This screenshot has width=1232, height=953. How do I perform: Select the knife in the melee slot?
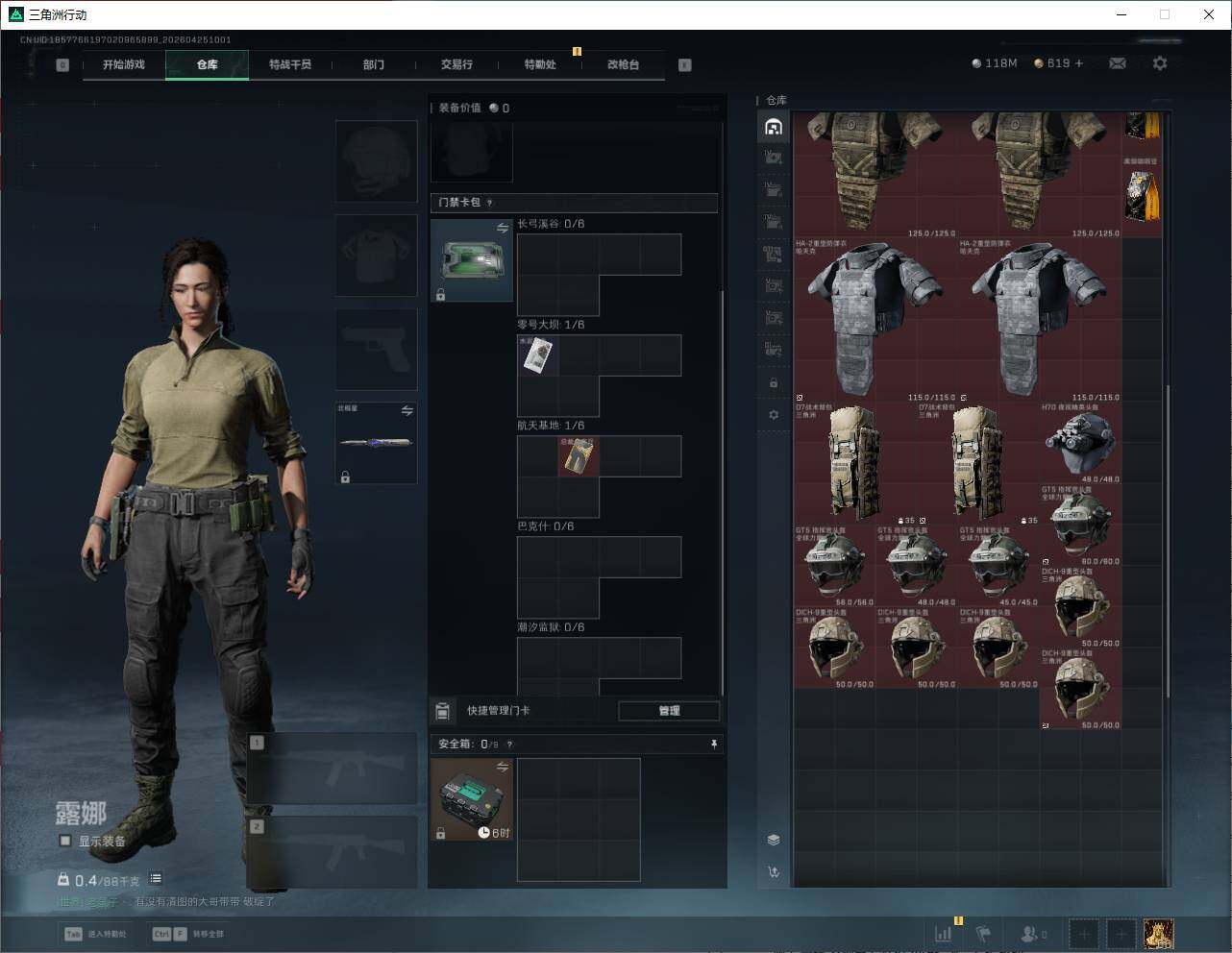pos(376,443)
